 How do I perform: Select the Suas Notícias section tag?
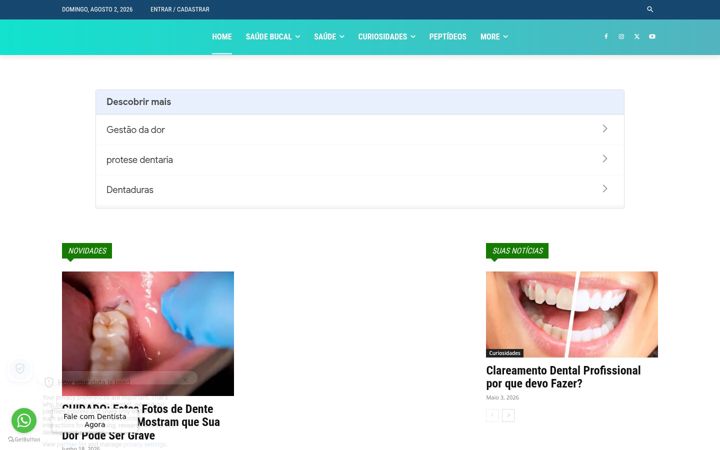(517, 251)
